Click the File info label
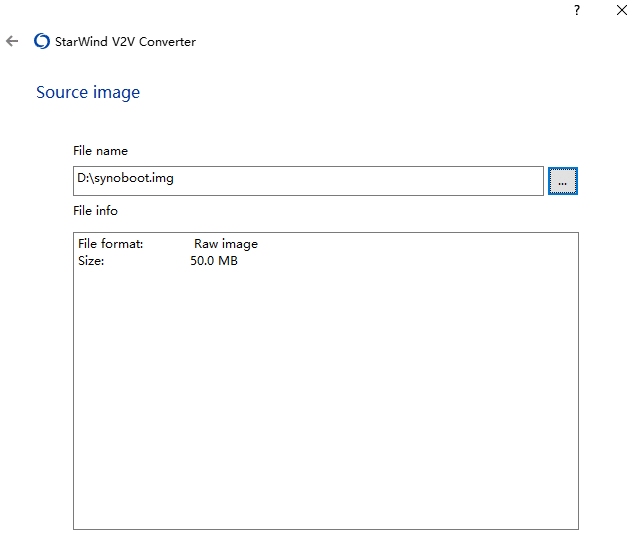The image size is (643, 560). pyautogui.click(x=95, y=211)
